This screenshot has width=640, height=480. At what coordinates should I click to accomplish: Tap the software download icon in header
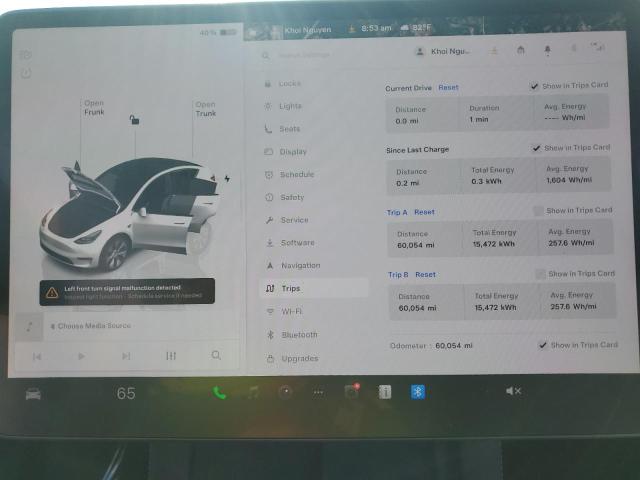click(494, 51)
